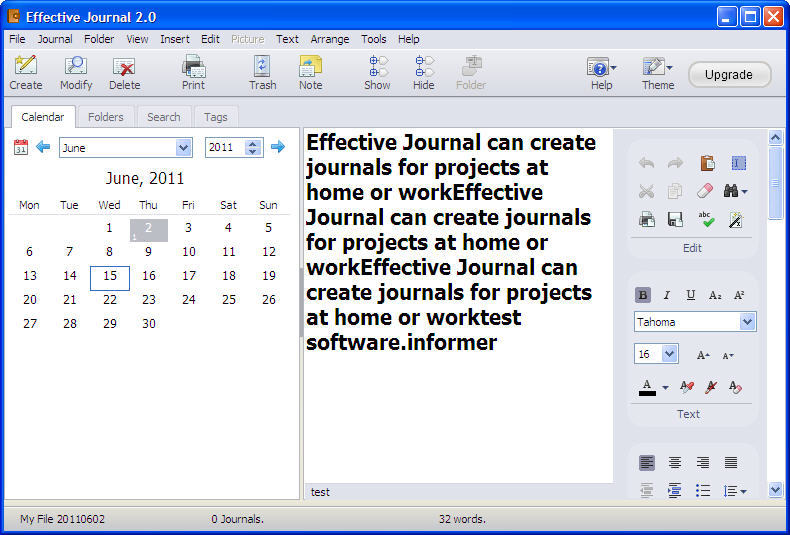The height and width of the screenshot is (535, 790).
Task: Click the bullet list icon
Action: pos(703,490)
